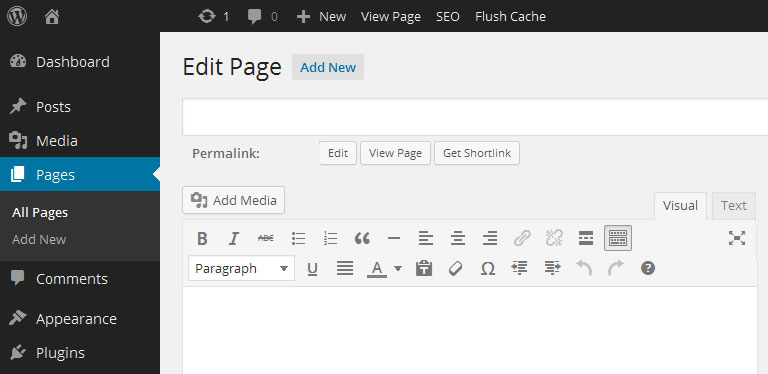Decrease the indent
Image resolution: width=768 pixels, height=374 pixels.
point(520,268)
